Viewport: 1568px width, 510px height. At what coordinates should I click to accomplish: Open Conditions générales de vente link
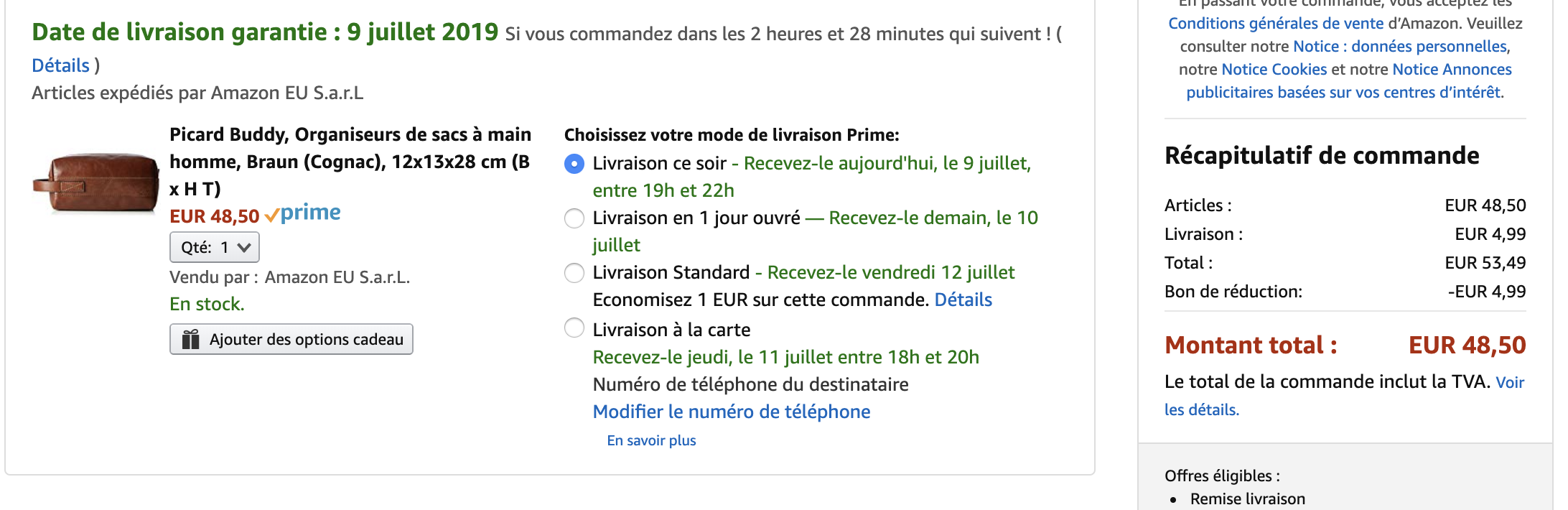tap(1276, 24)
